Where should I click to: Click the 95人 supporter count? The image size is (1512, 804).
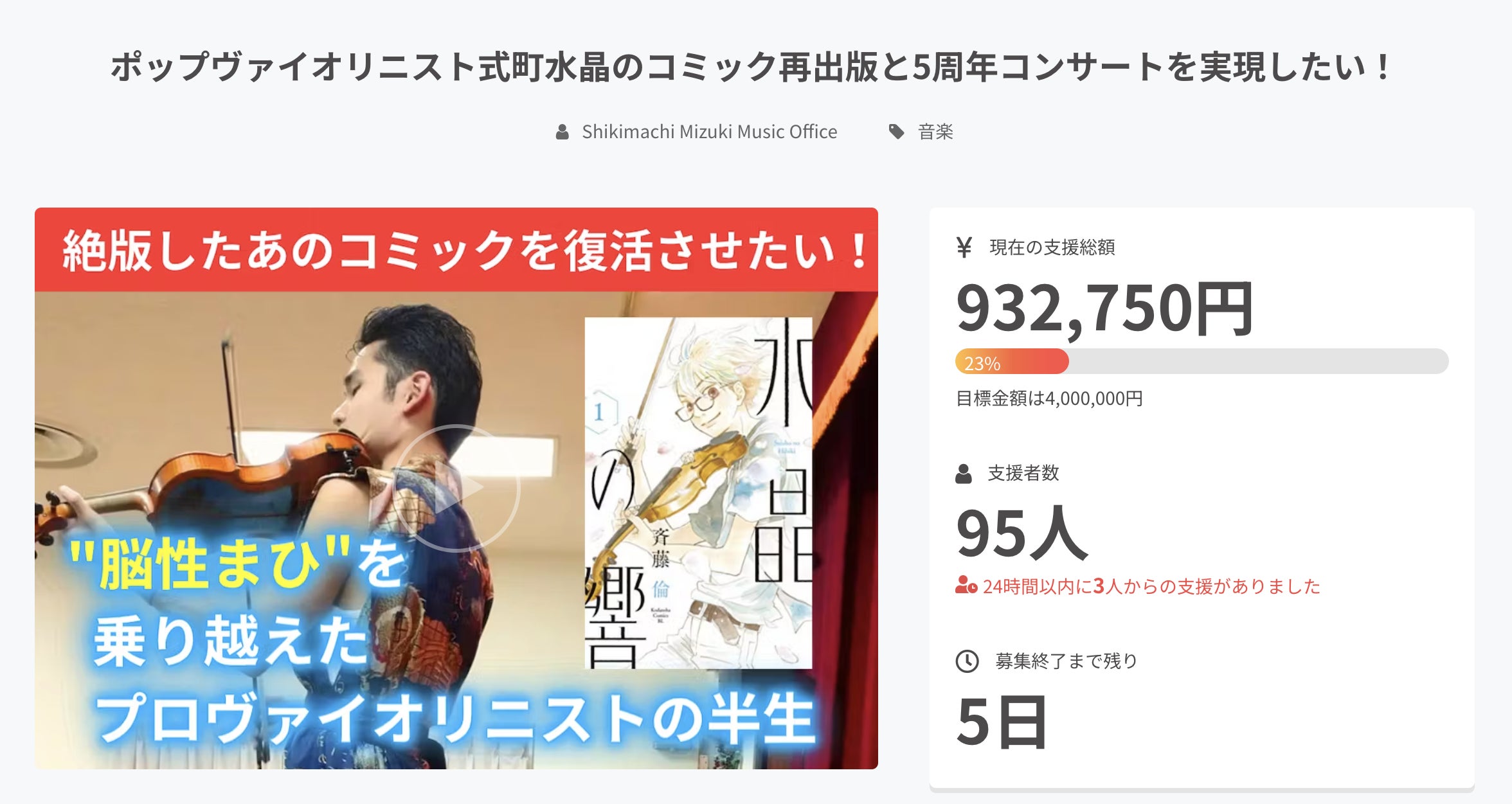(1022, 533)
